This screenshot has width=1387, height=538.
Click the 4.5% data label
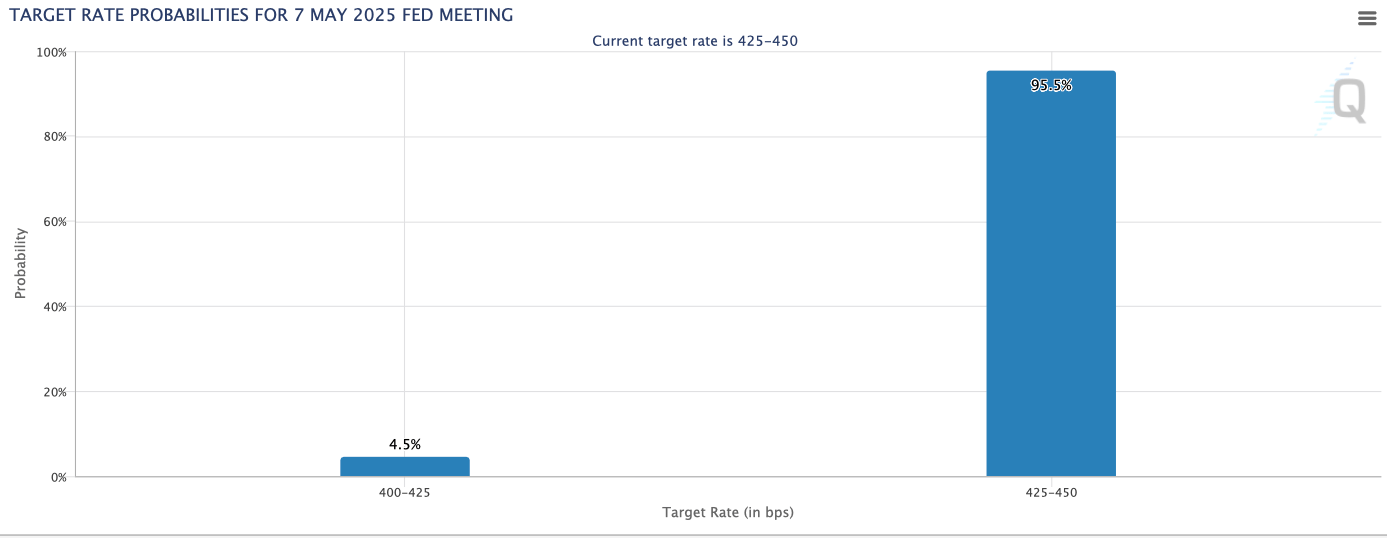click(x=405, y=444)
